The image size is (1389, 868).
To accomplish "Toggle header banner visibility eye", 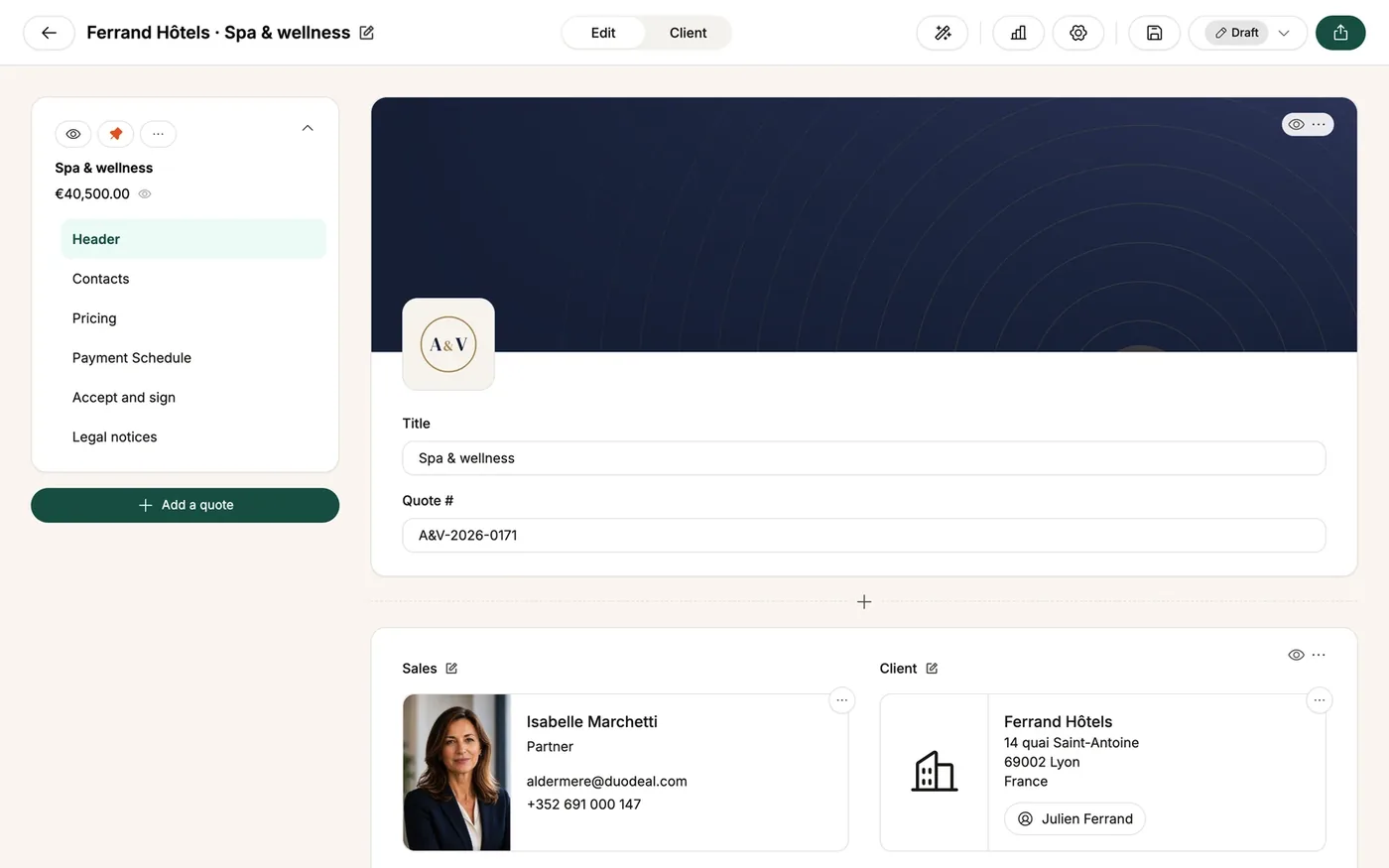I will click(1296, 125).
